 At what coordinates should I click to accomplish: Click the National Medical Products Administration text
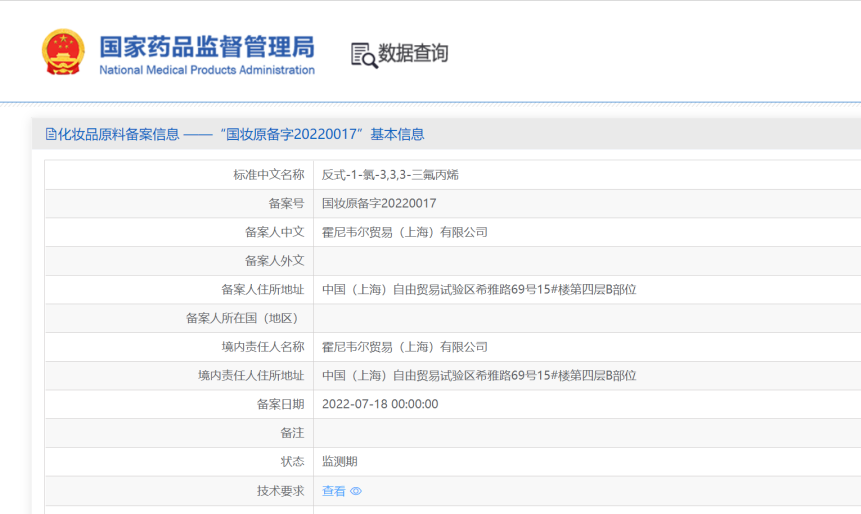click(207, 70)
